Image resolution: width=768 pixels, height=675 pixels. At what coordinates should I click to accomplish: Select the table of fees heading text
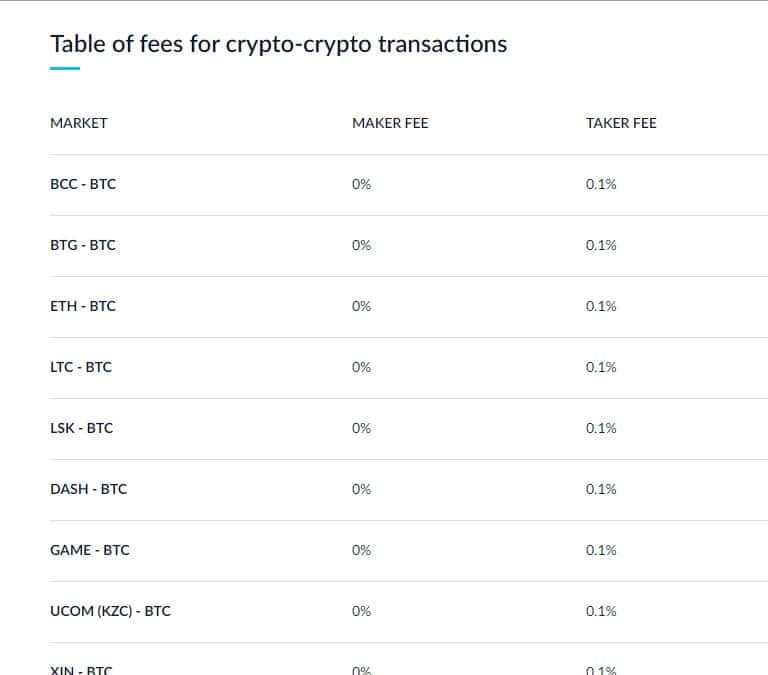[278, 44]
